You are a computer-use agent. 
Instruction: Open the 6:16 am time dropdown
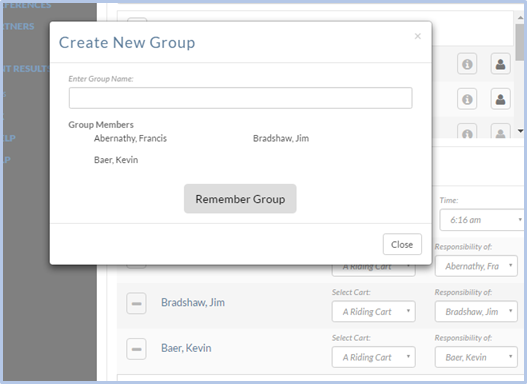pos(482,220)
